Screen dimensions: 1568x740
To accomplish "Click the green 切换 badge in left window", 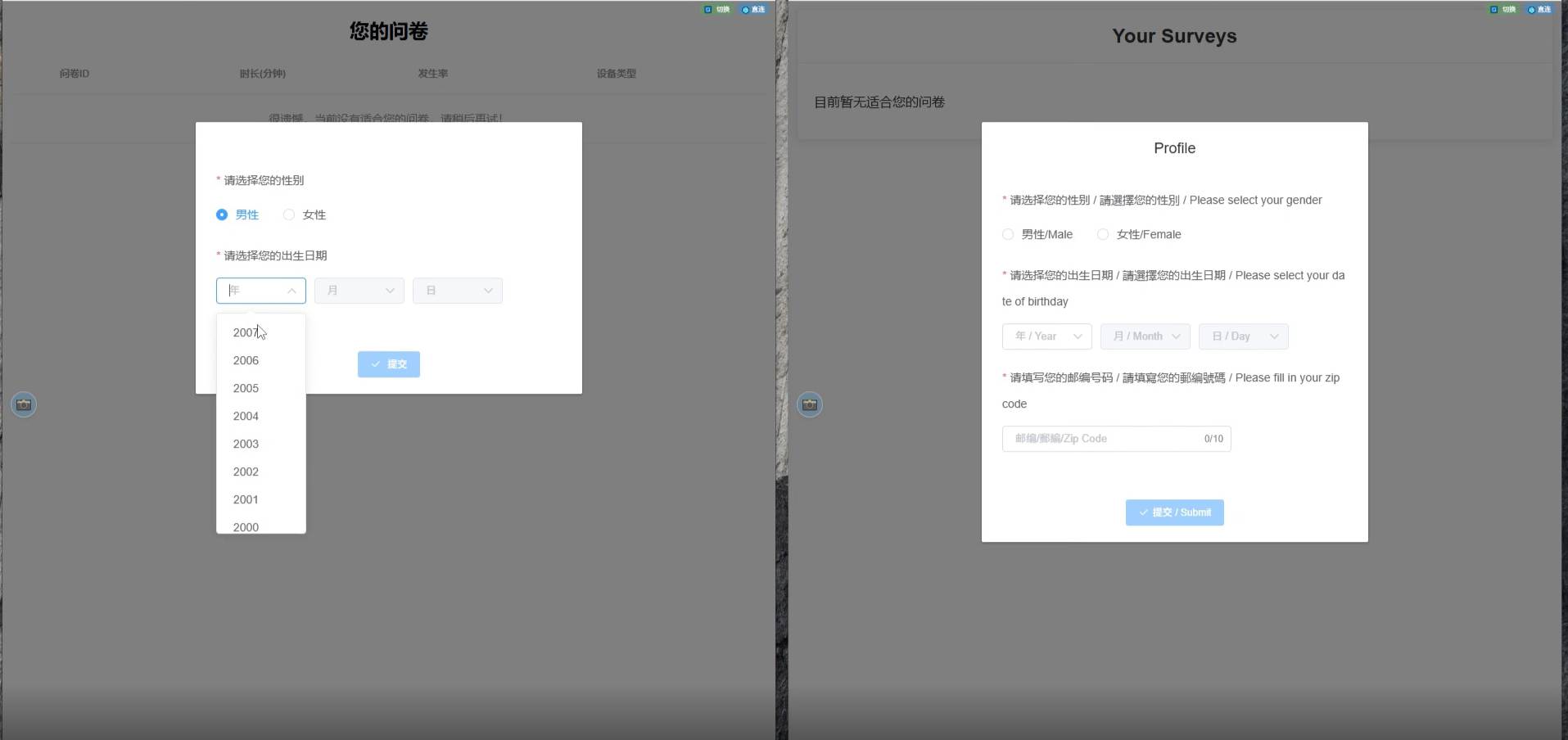I will coord(717,10).
